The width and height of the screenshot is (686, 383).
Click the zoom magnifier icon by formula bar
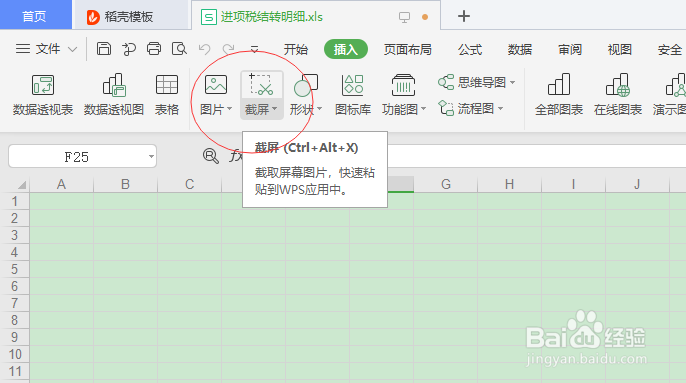click(210, 156)
